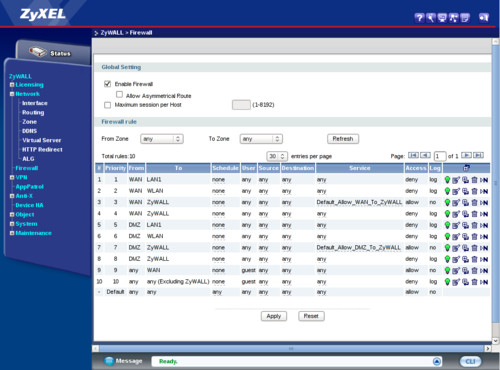Toggle activation bulb for rule 5

[447, 225]
